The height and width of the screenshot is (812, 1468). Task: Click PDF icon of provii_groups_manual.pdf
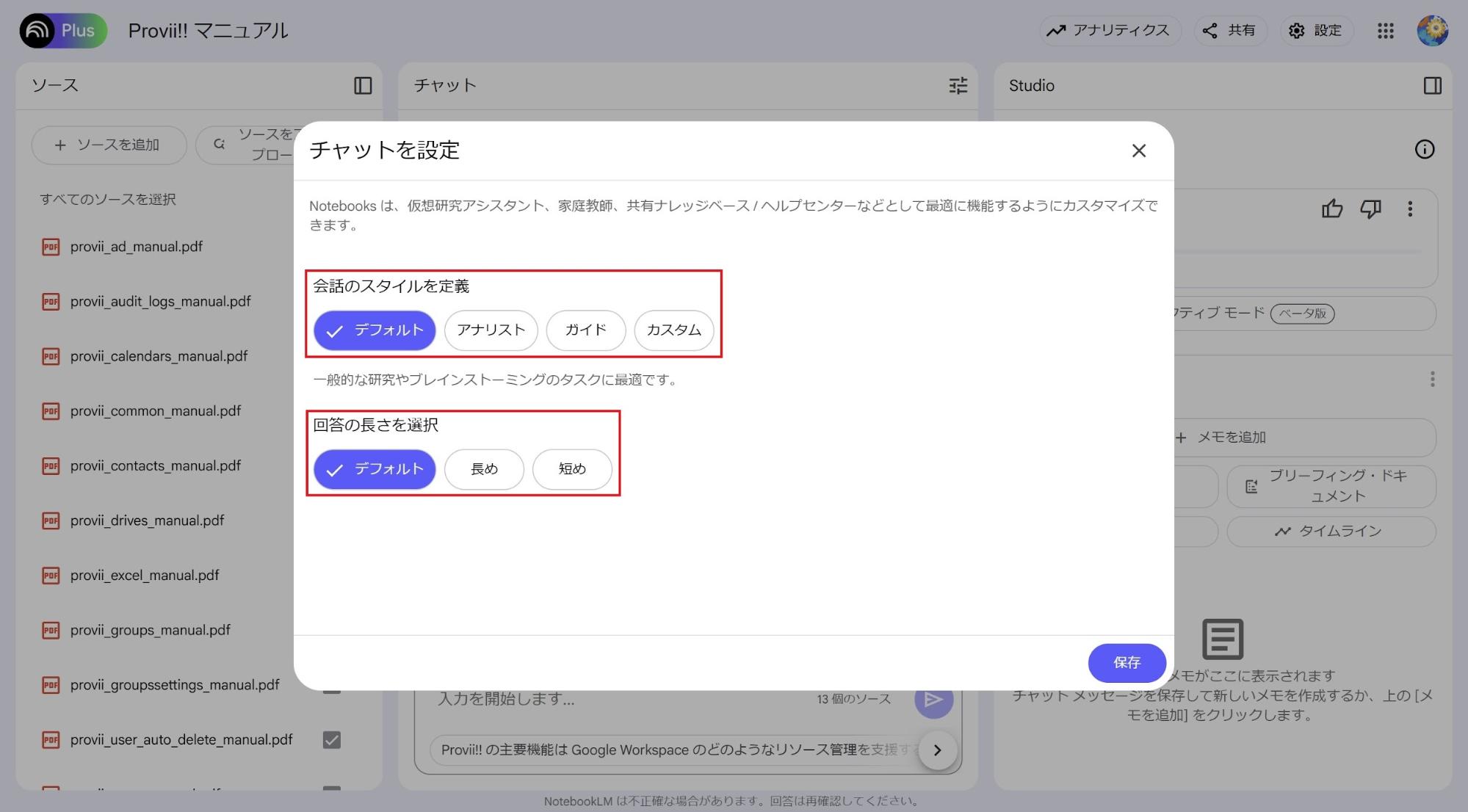[51, 630]
